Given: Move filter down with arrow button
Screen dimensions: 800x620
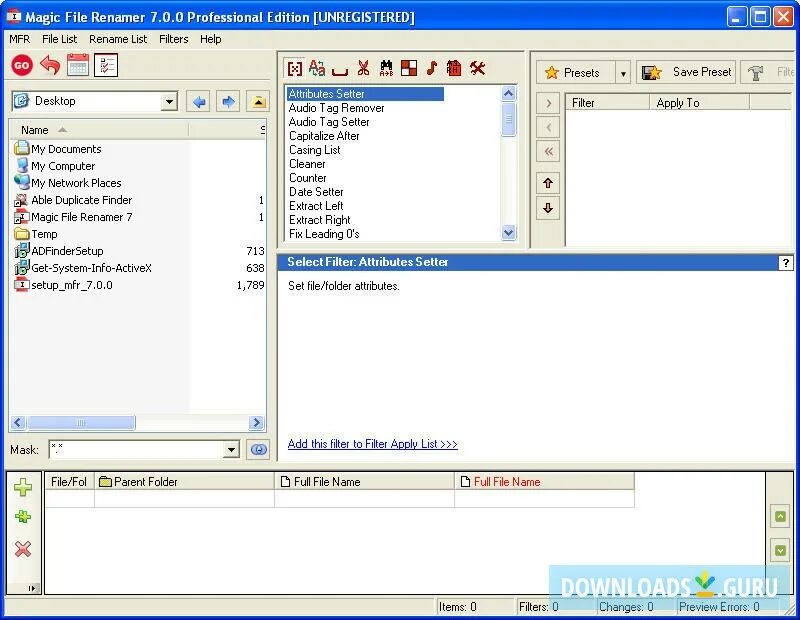Looking at the screenshot, I should pyautogui.click(x=548, y=208).
